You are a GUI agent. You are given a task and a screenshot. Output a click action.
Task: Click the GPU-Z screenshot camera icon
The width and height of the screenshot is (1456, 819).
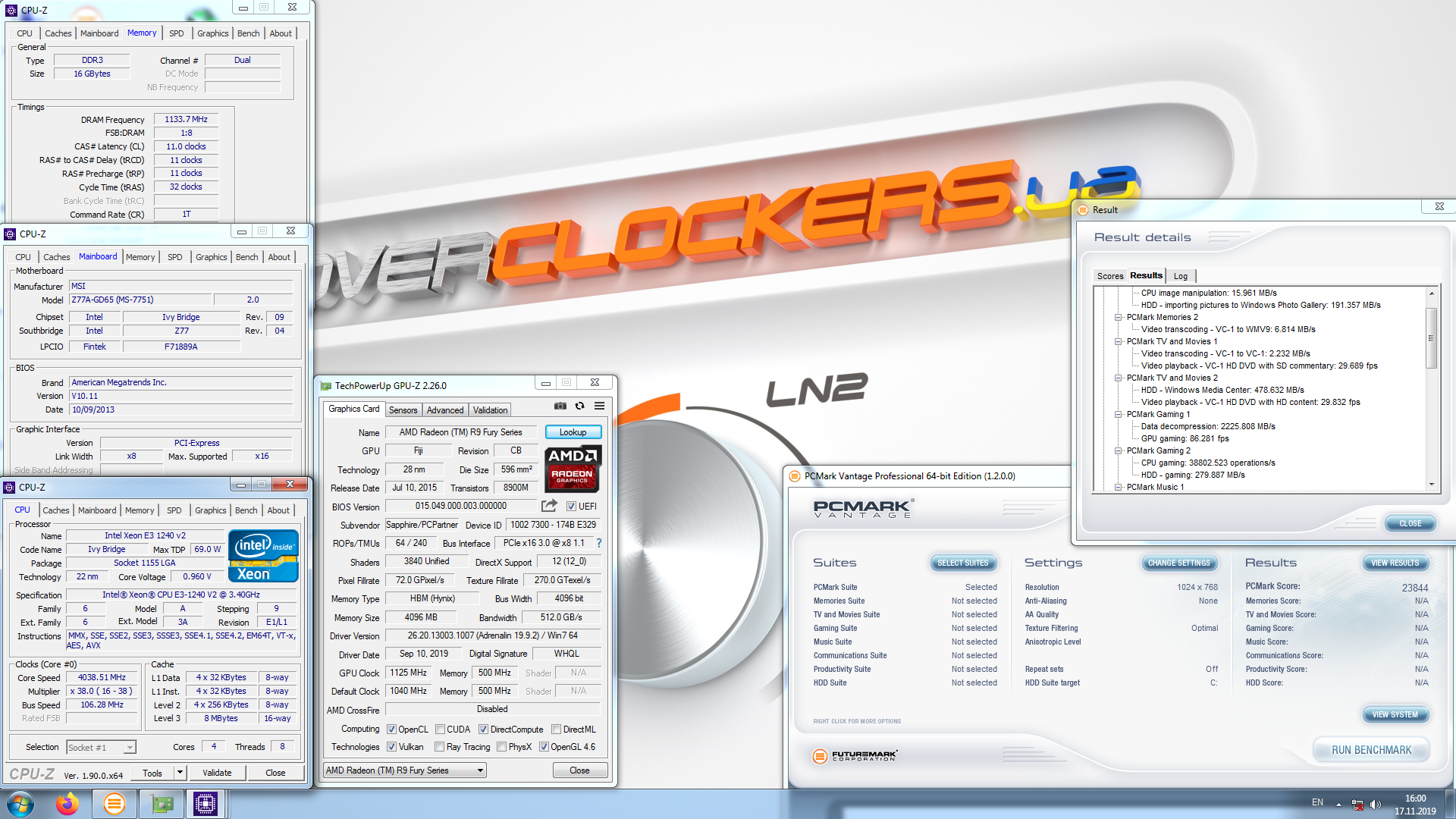[560, 406]
